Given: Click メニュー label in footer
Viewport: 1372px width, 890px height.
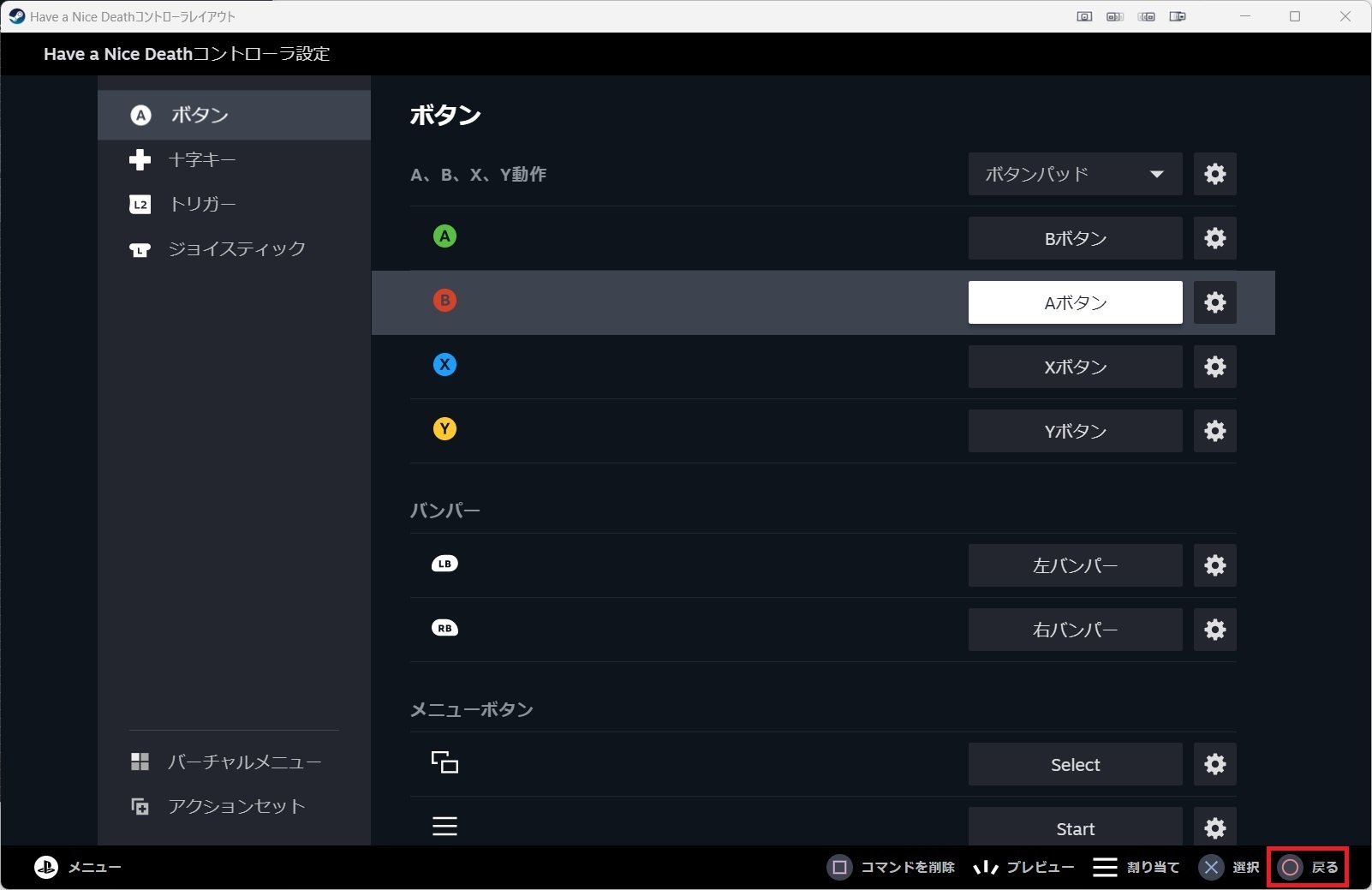Looking at the screenshot, I should [x=94, y=868].
